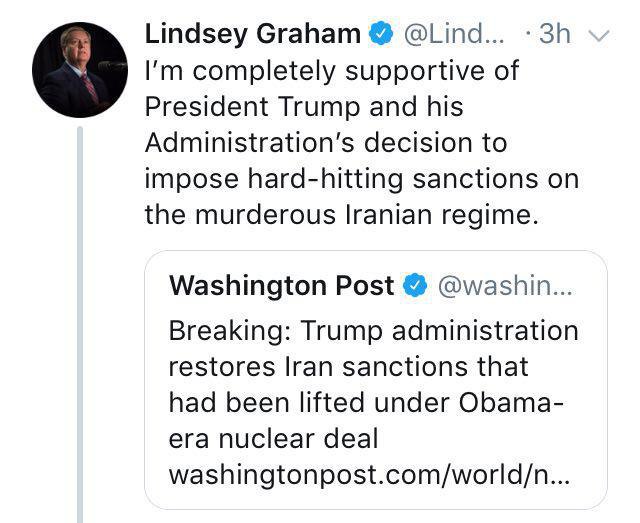Click "had been lifted under Obama-" line
This screenshot has width=640, height=523.
(x=367, y=402)
